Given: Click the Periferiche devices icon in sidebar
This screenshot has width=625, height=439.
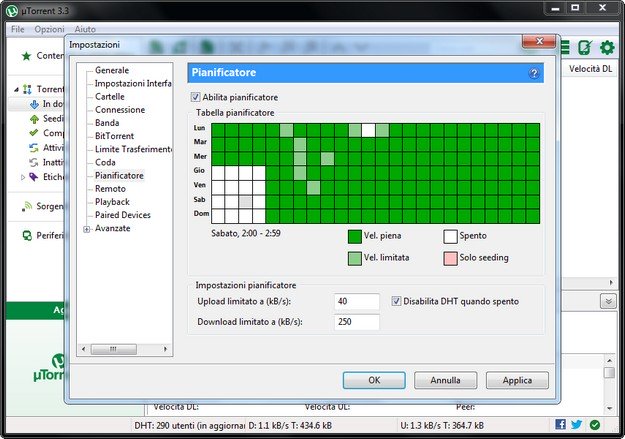Looking at the screenshot, I should [27, 236].
